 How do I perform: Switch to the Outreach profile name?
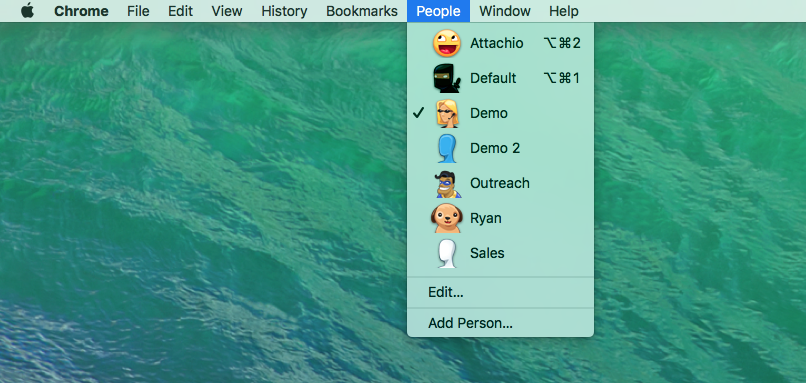pos(500,184)
